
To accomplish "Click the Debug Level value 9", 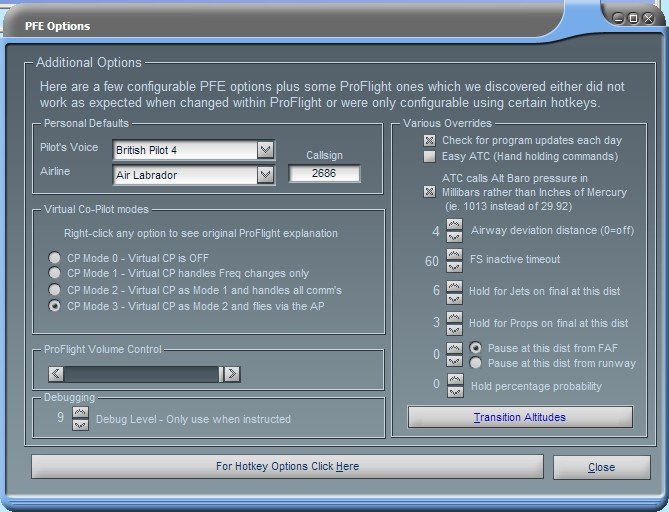I will [61, 417].
